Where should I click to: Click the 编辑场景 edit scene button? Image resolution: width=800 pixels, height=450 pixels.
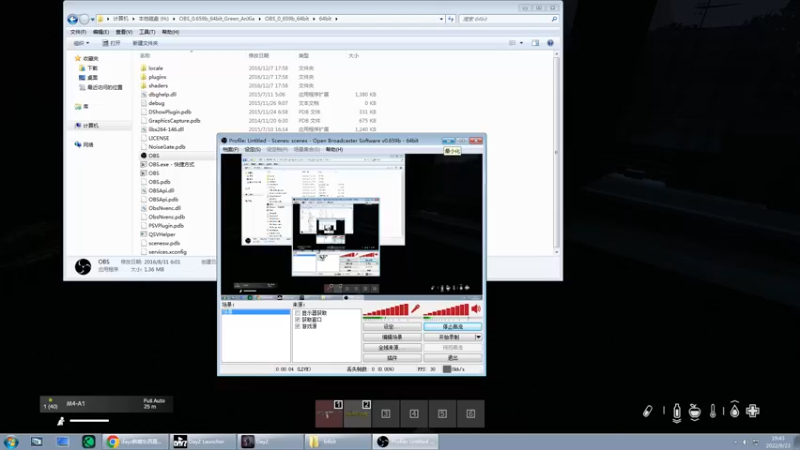pyautogui.click(x=392, y=337)
